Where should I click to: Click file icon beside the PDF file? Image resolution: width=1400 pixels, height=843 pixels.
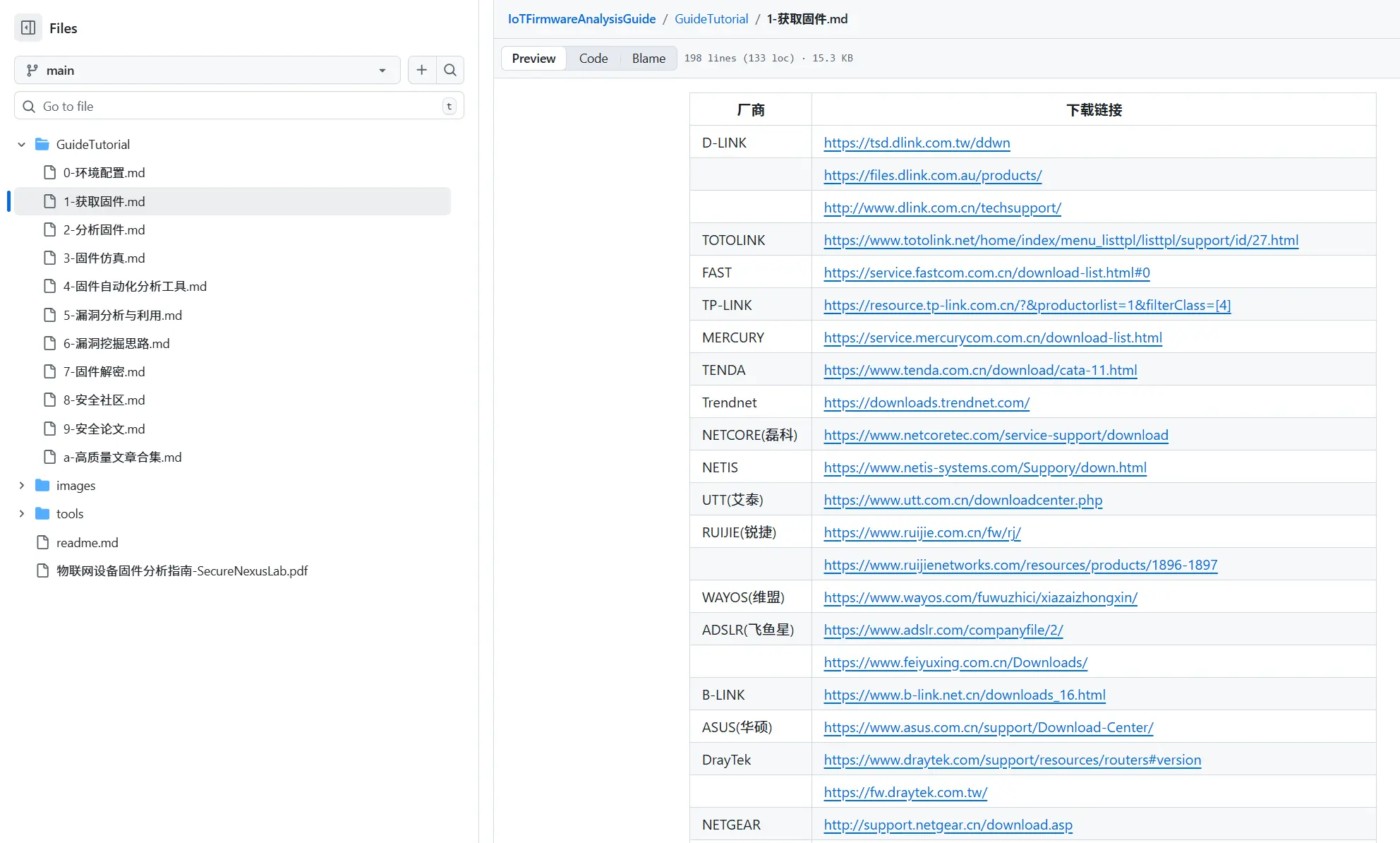tap(42, 571)
